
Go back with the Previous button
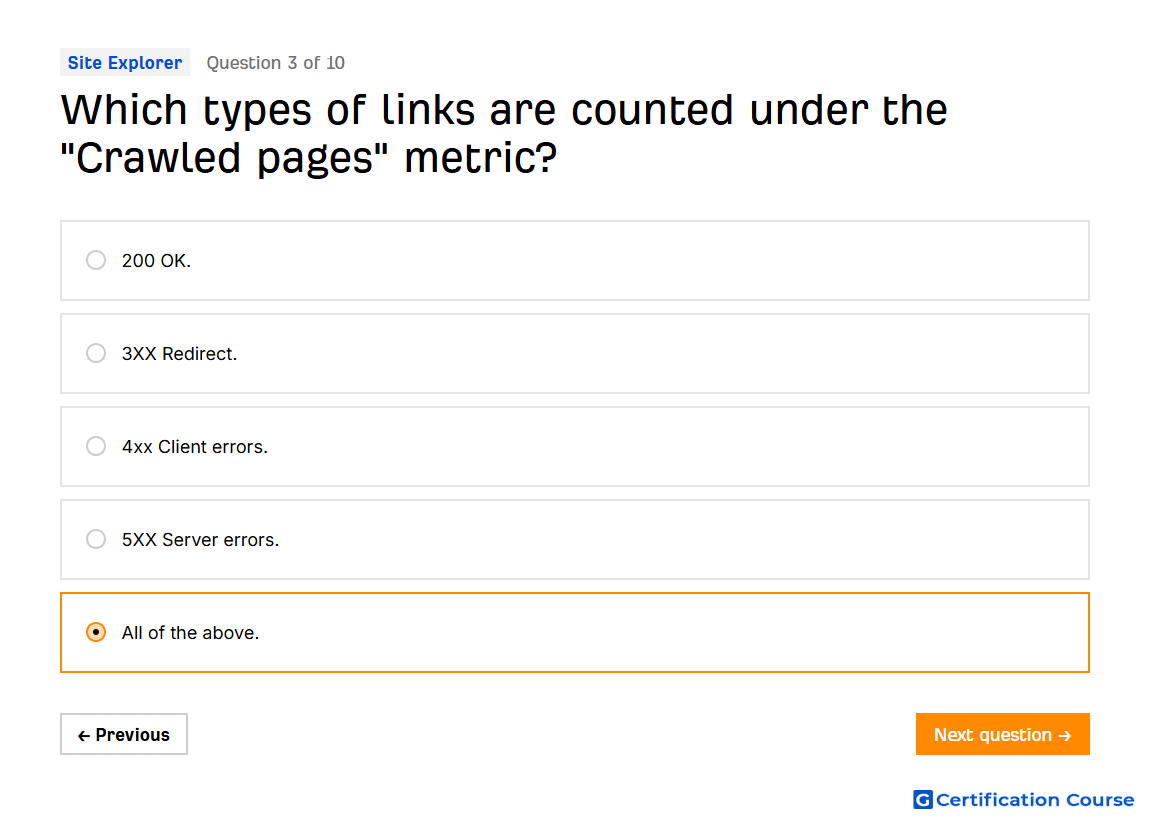pos(124,734)
